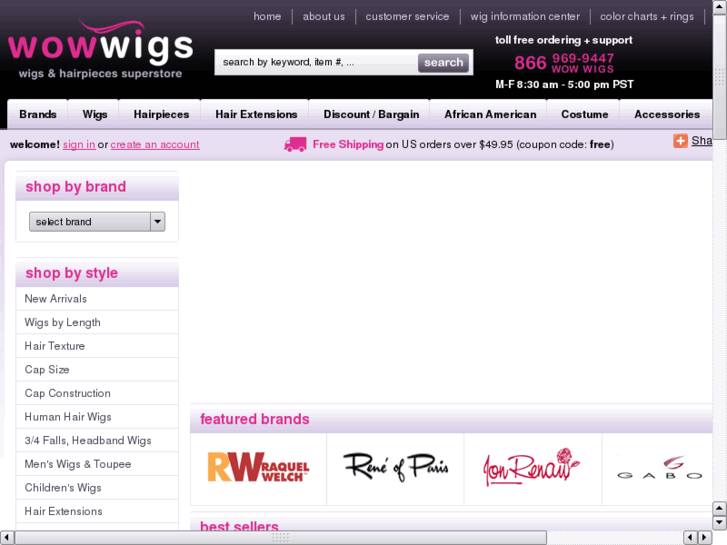727x545 pixels.
Task: Click the free shipping truck icon
Action: point(295,144)
